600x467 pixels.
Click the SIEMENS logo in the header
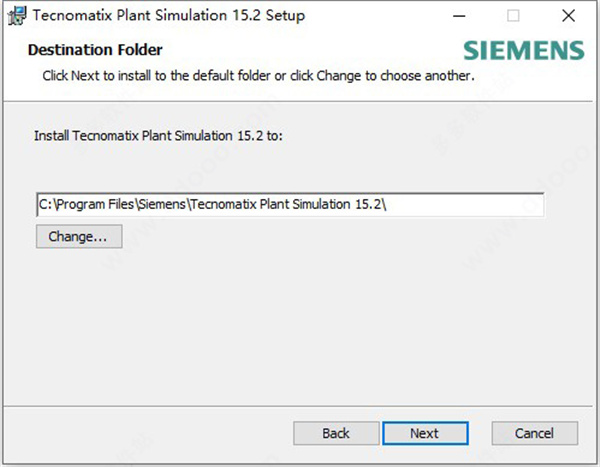524,51
